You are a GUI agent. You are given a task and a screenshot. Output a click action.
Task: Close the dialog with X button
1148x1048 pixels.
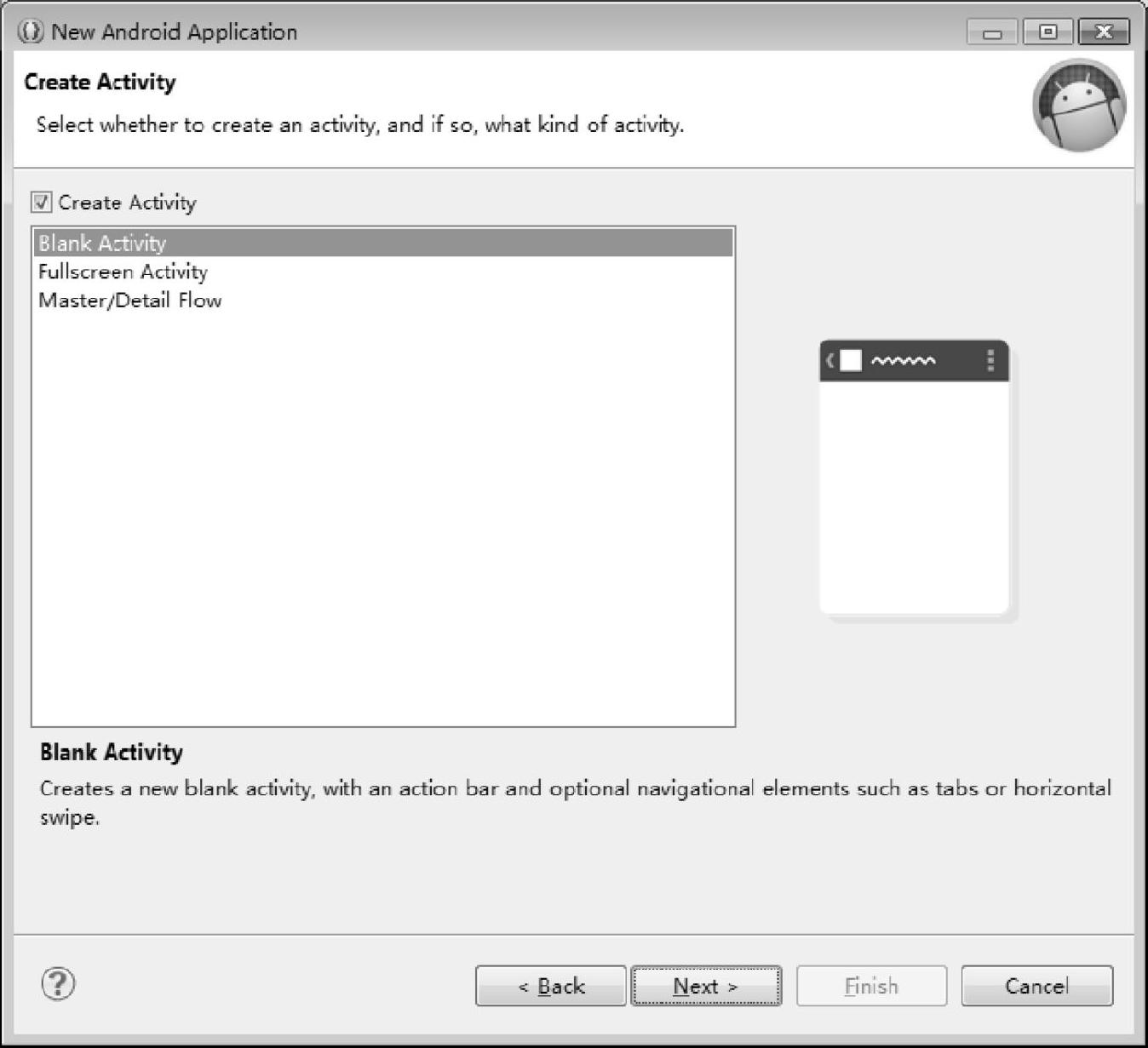click(x=1104, y=32)
